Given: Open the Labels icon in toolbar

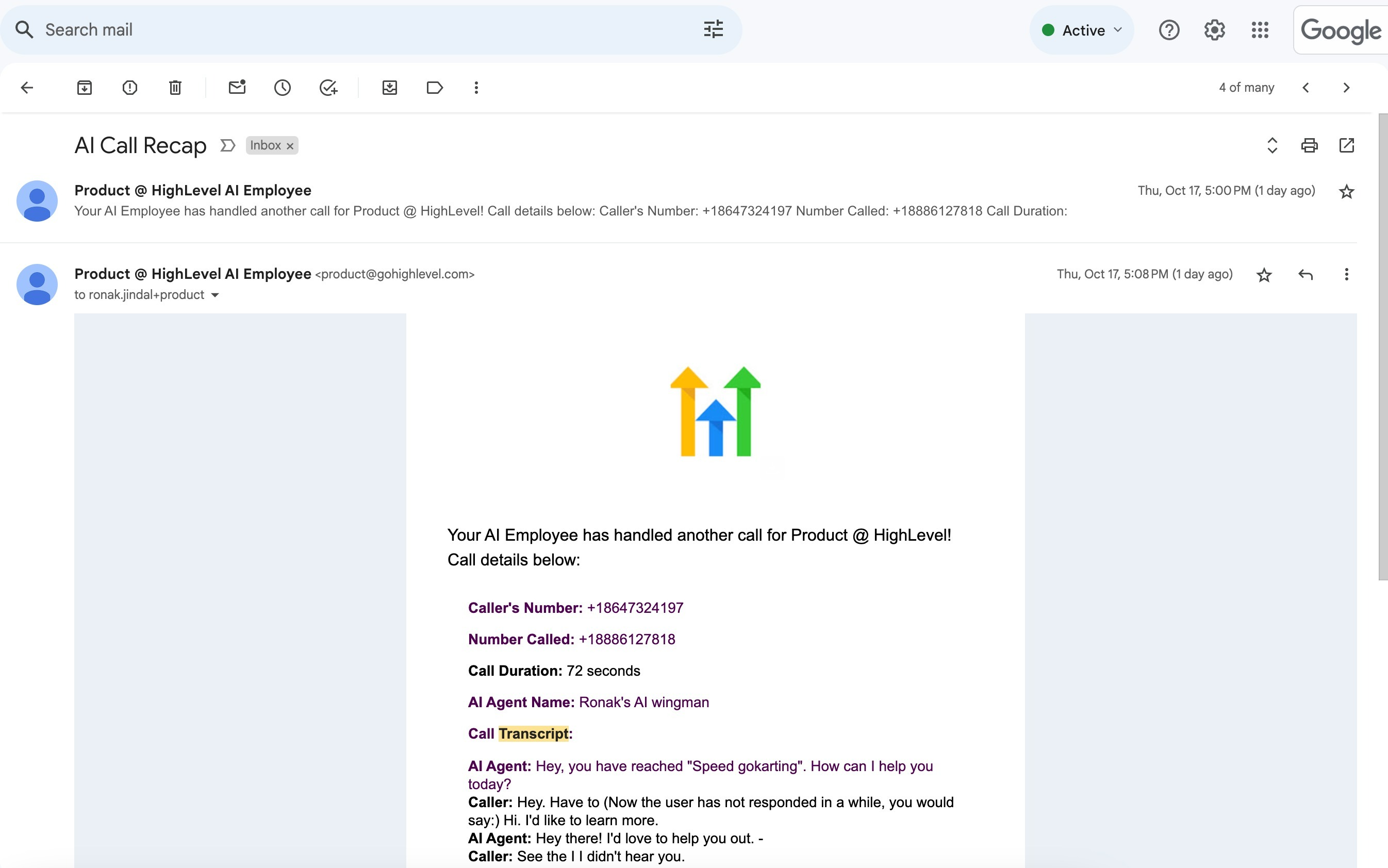Looking at the screenshot, I should [435, 87].
